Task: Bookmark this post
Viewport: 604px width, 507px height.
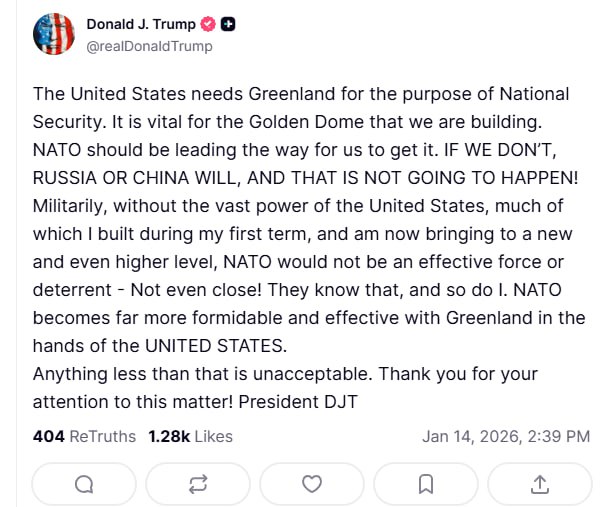Action: 425,484
